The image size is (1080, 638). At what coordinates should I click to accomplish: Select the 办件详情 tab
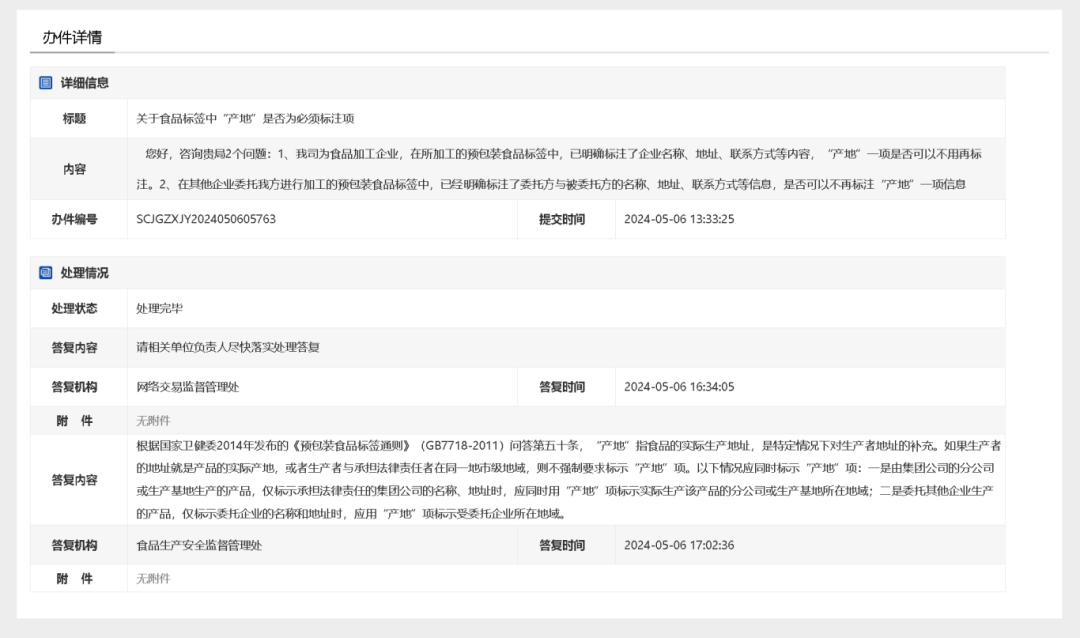tap(72, 37)
